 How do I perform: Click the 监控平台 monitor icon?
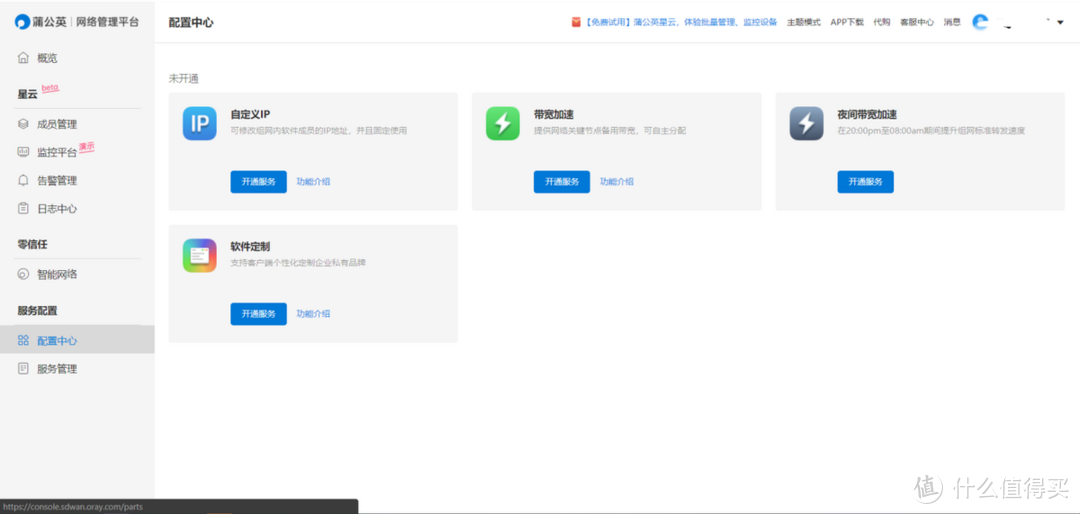tap(23, 152)
